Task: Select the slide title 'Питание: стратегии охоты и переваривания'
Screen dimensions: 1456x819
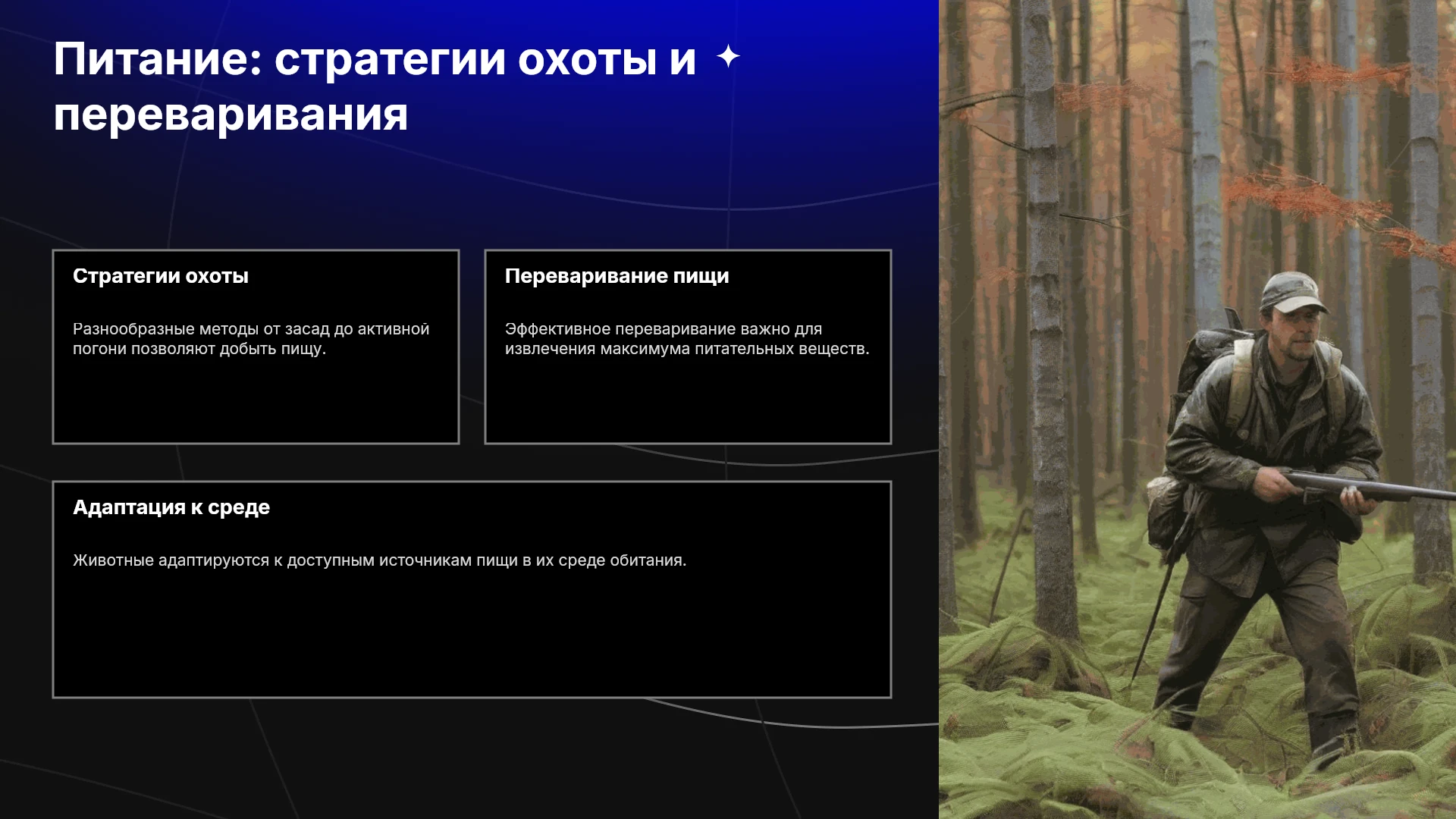Action: (375, 86)
